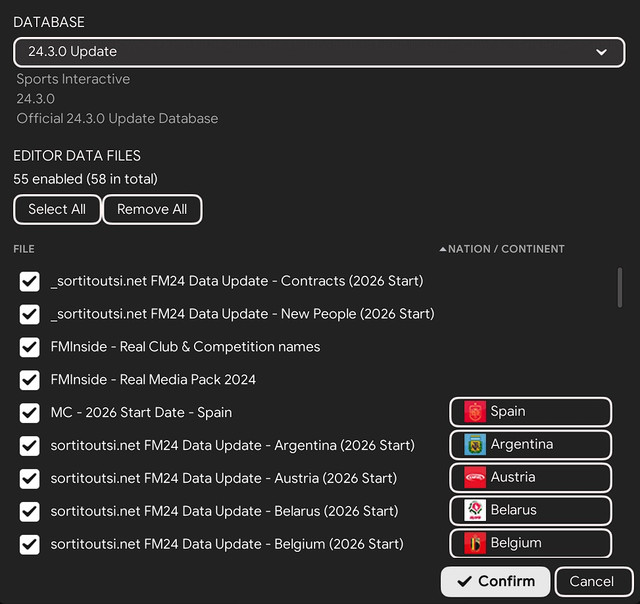Select the Argentina (2026 Start) file name

point(233,446)
